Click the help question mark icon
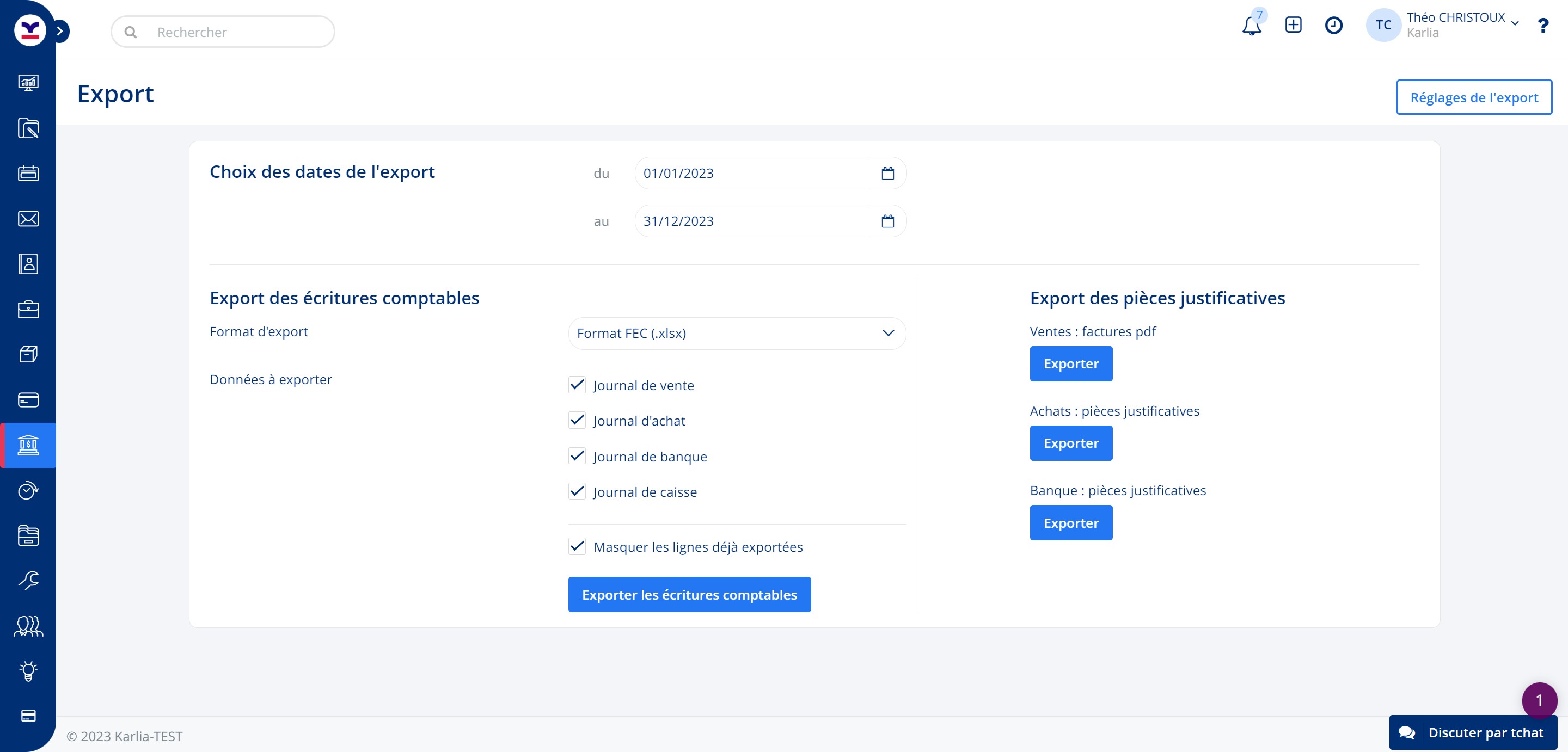The image size is (1568, 752). (1542, 26)
